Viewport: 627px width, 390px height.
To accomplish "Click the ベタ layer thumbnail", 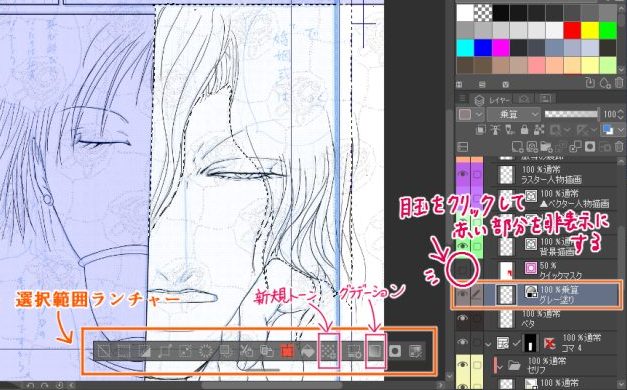I will point(506,319).
